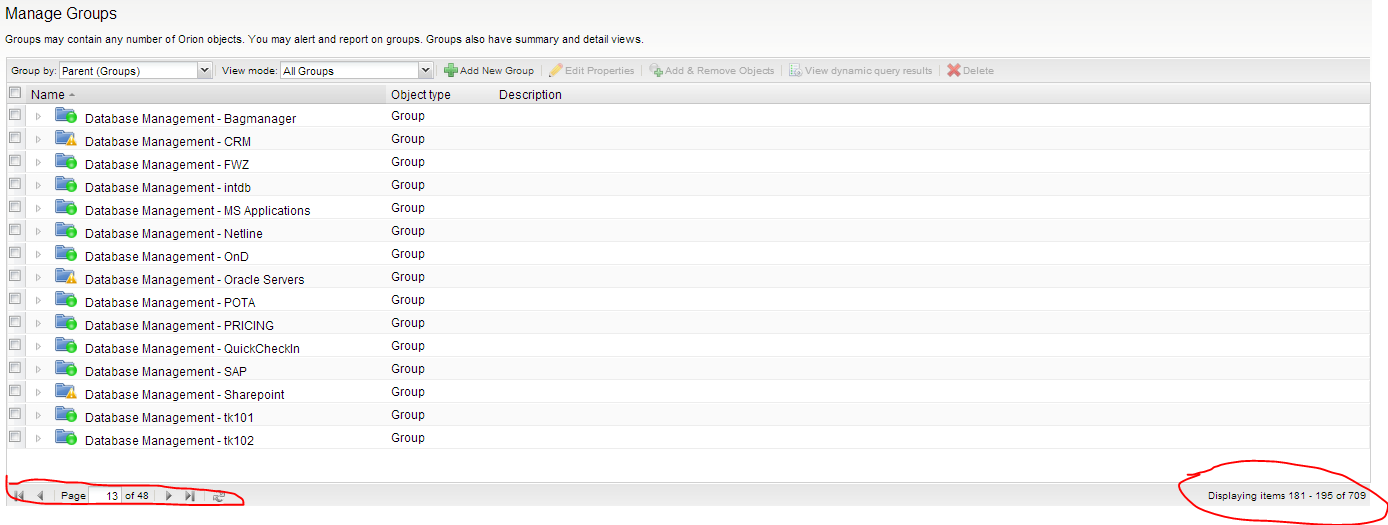
Task: Click the Description column header
Action: [530, 95]
